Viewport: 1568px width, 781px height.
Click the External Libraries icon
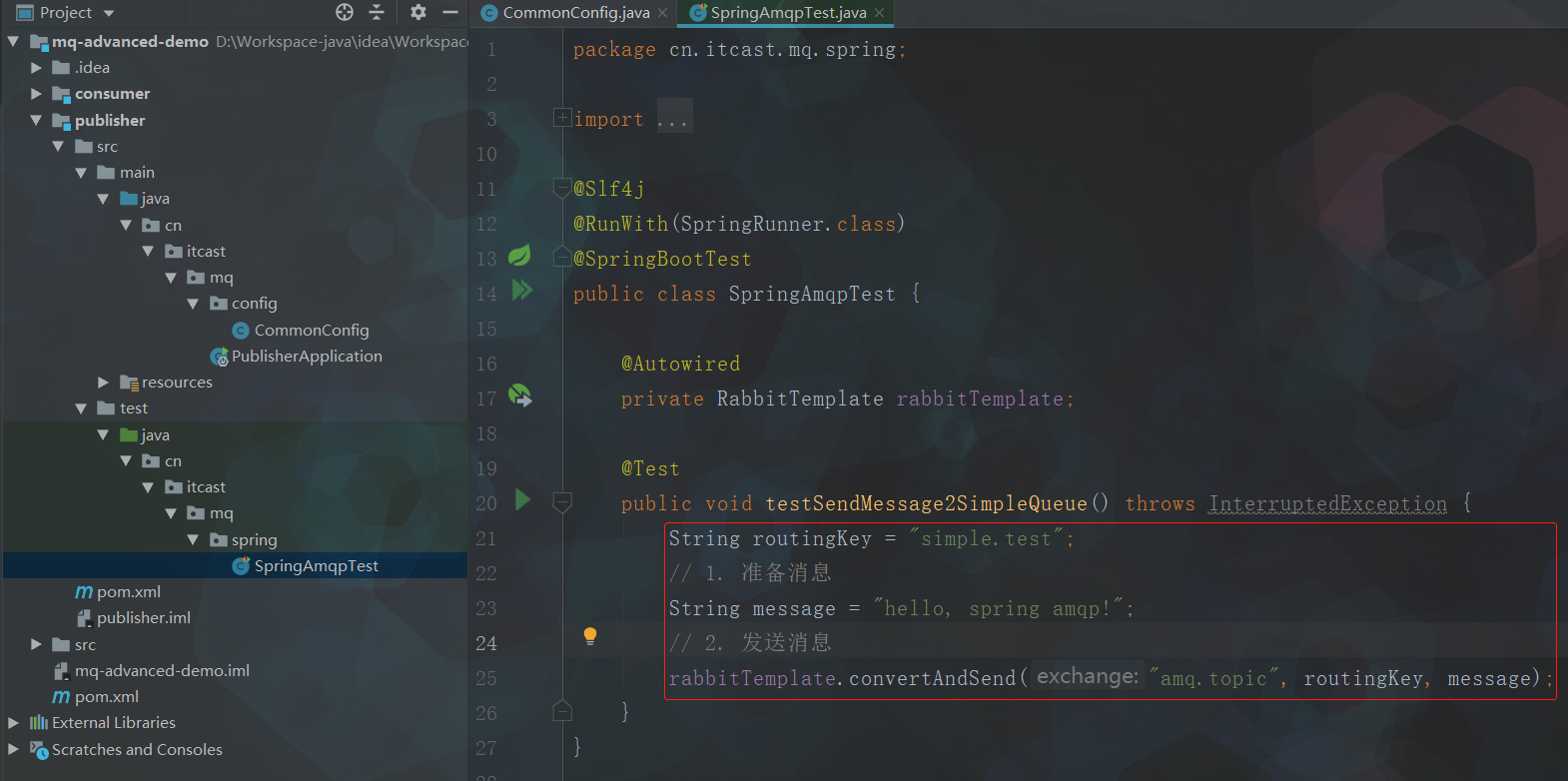click(x=39, y=722)
